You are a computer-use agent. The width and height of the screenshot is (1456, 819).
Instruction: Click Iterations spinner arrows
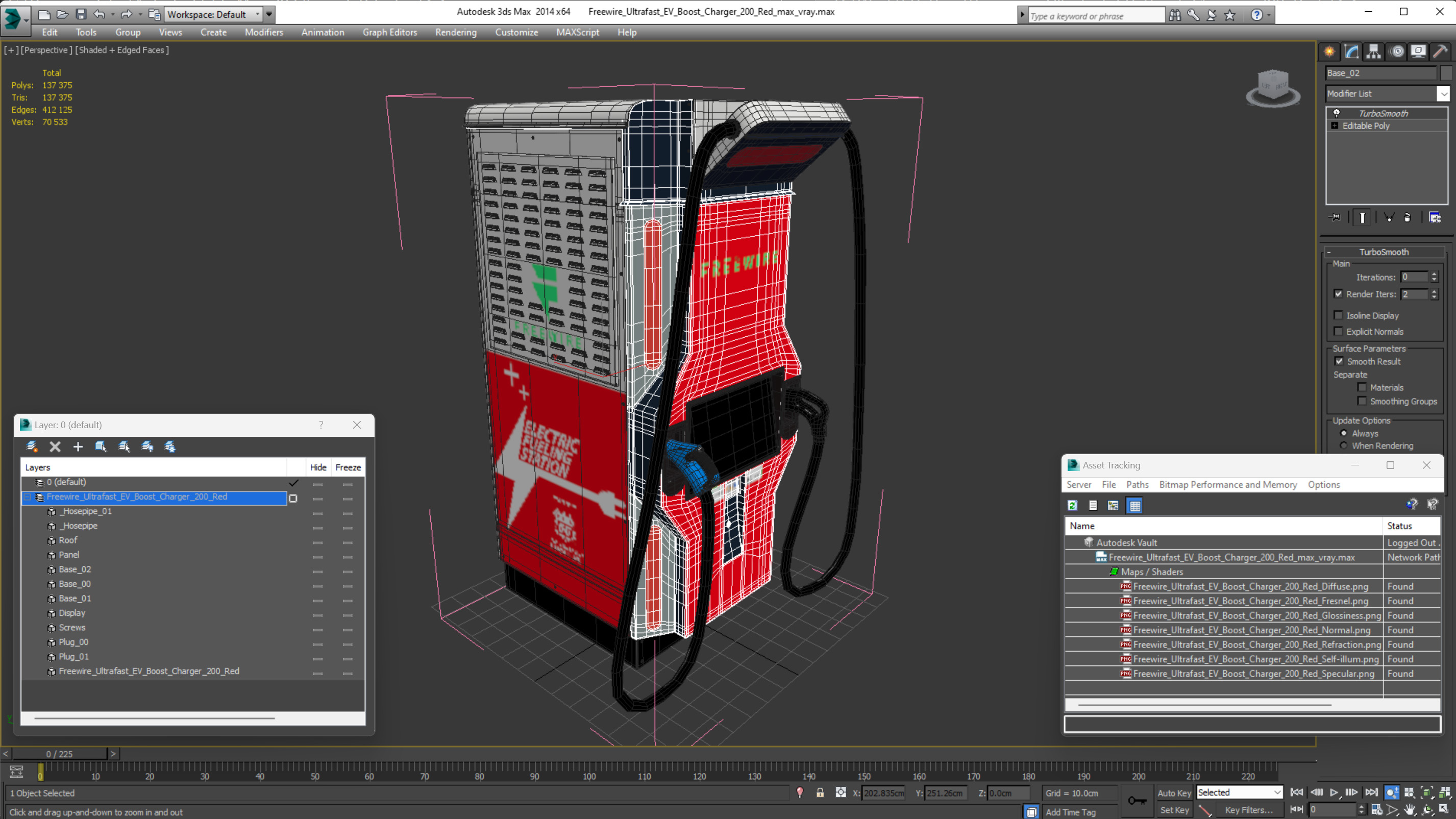tap(1434, 277)
